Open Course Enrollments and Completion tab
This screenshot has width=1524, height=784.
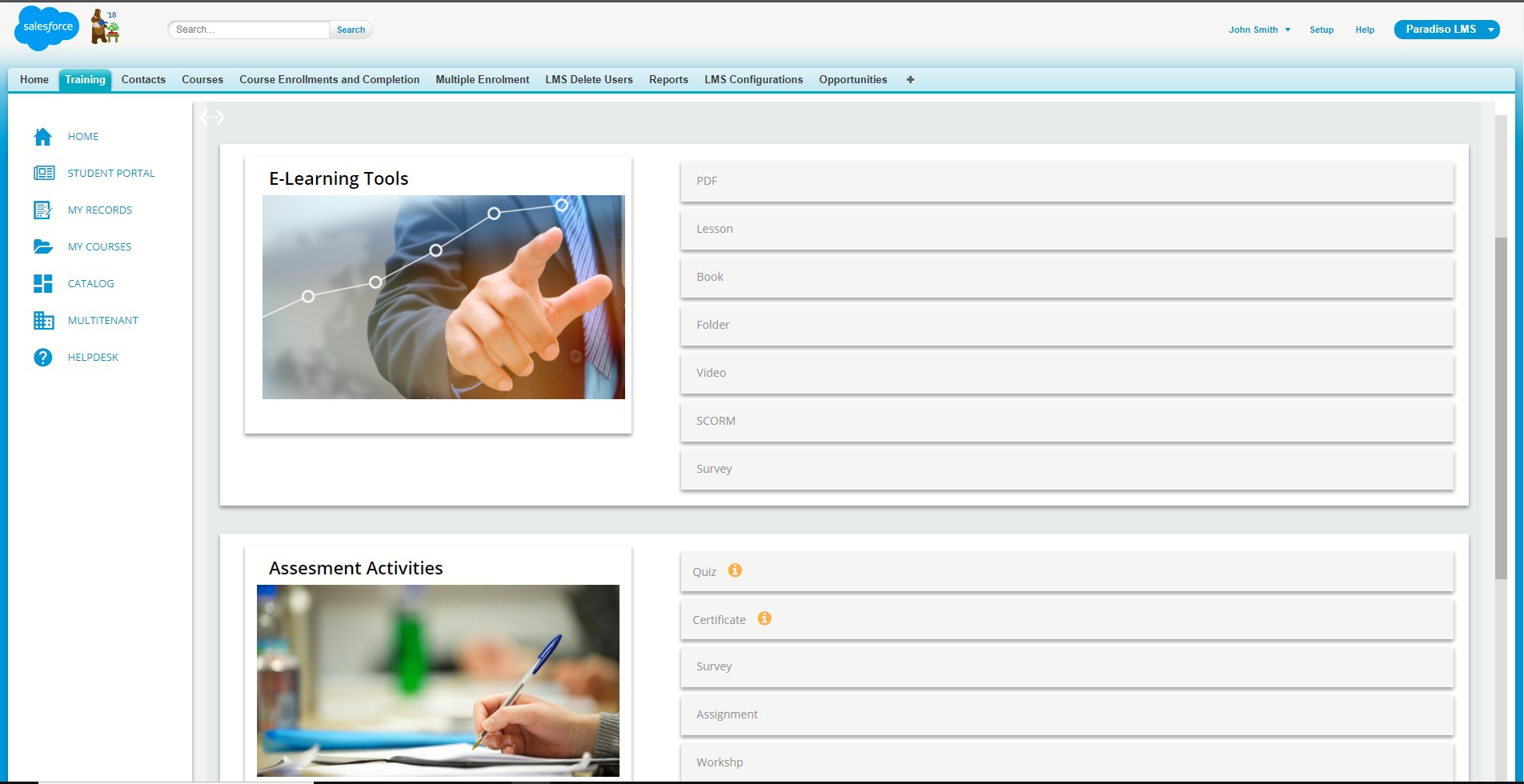[329, 79]
